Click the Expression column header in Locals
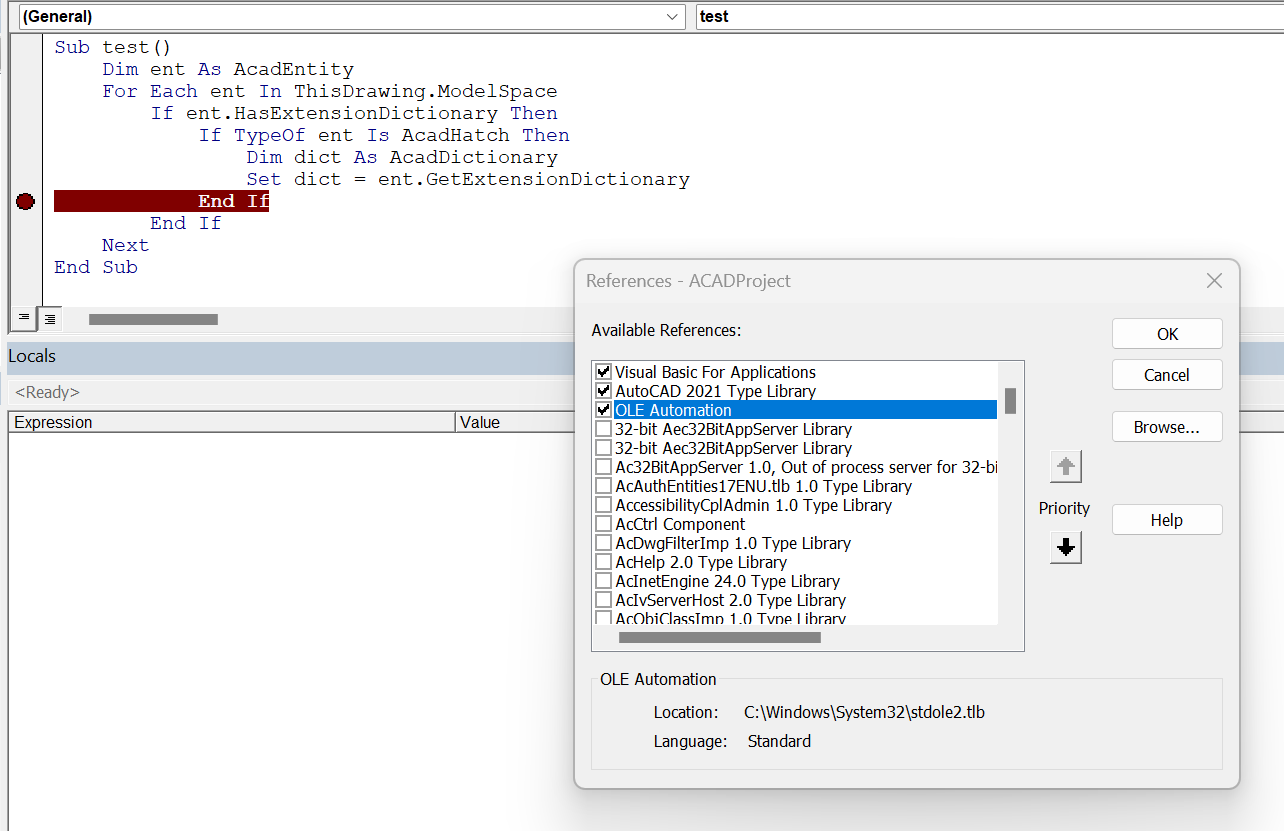This screenshot has height=831, width=1284. [x=232, y=422]
